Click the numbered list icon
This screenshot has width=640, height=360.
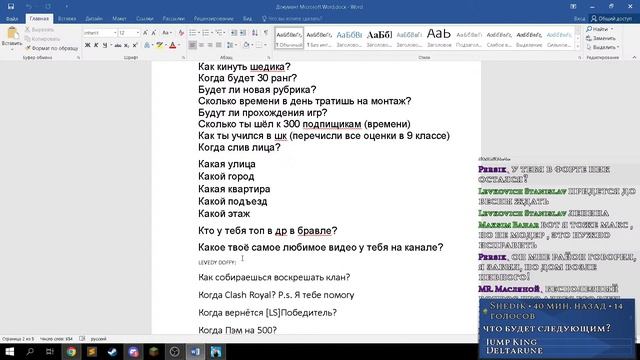point(206,33)
